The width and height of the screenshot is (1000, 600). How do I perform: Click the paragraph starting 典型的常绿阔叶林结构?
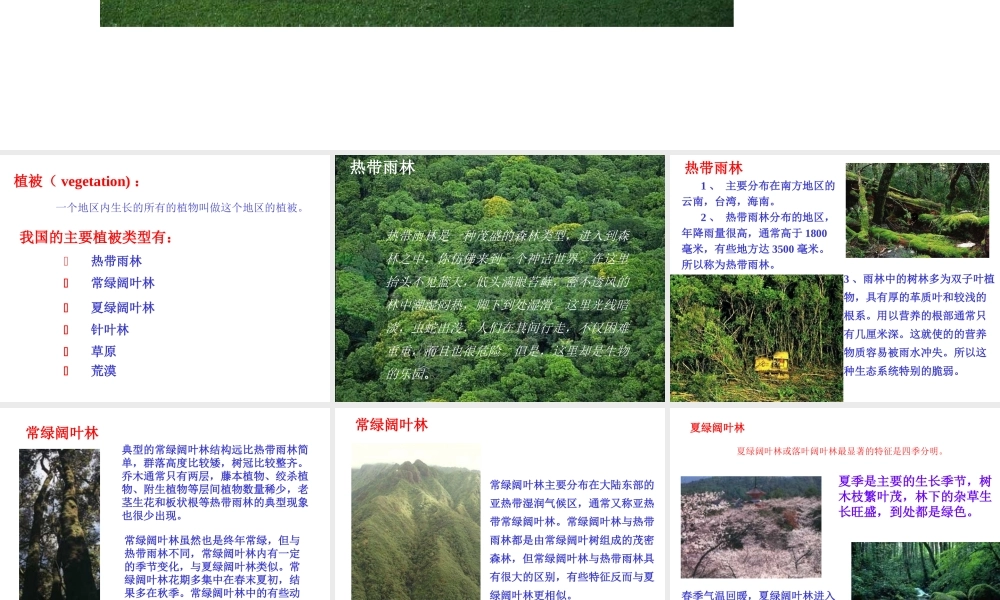[215, 483]
